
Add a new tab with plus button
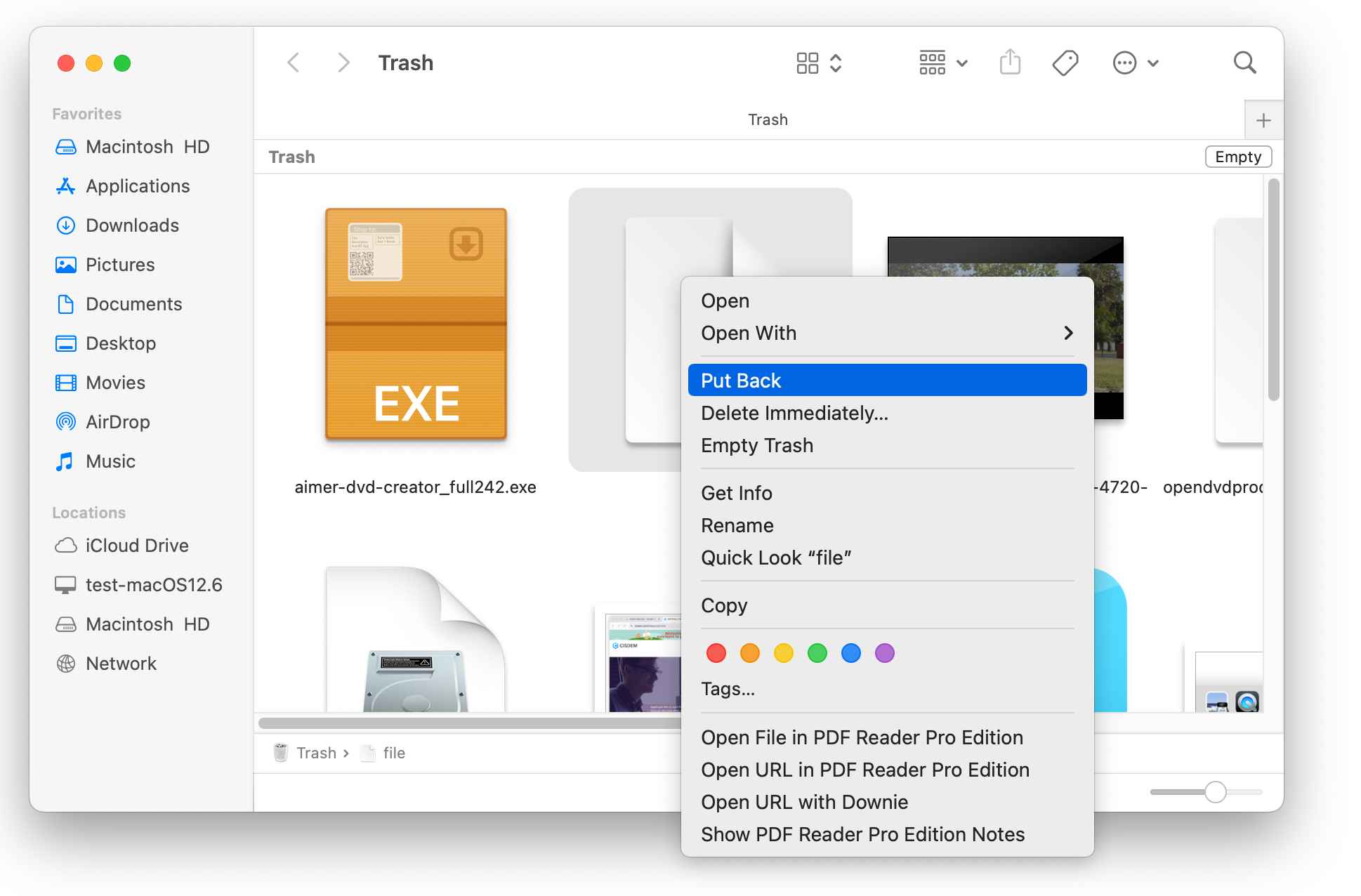tap(1263, 120)
